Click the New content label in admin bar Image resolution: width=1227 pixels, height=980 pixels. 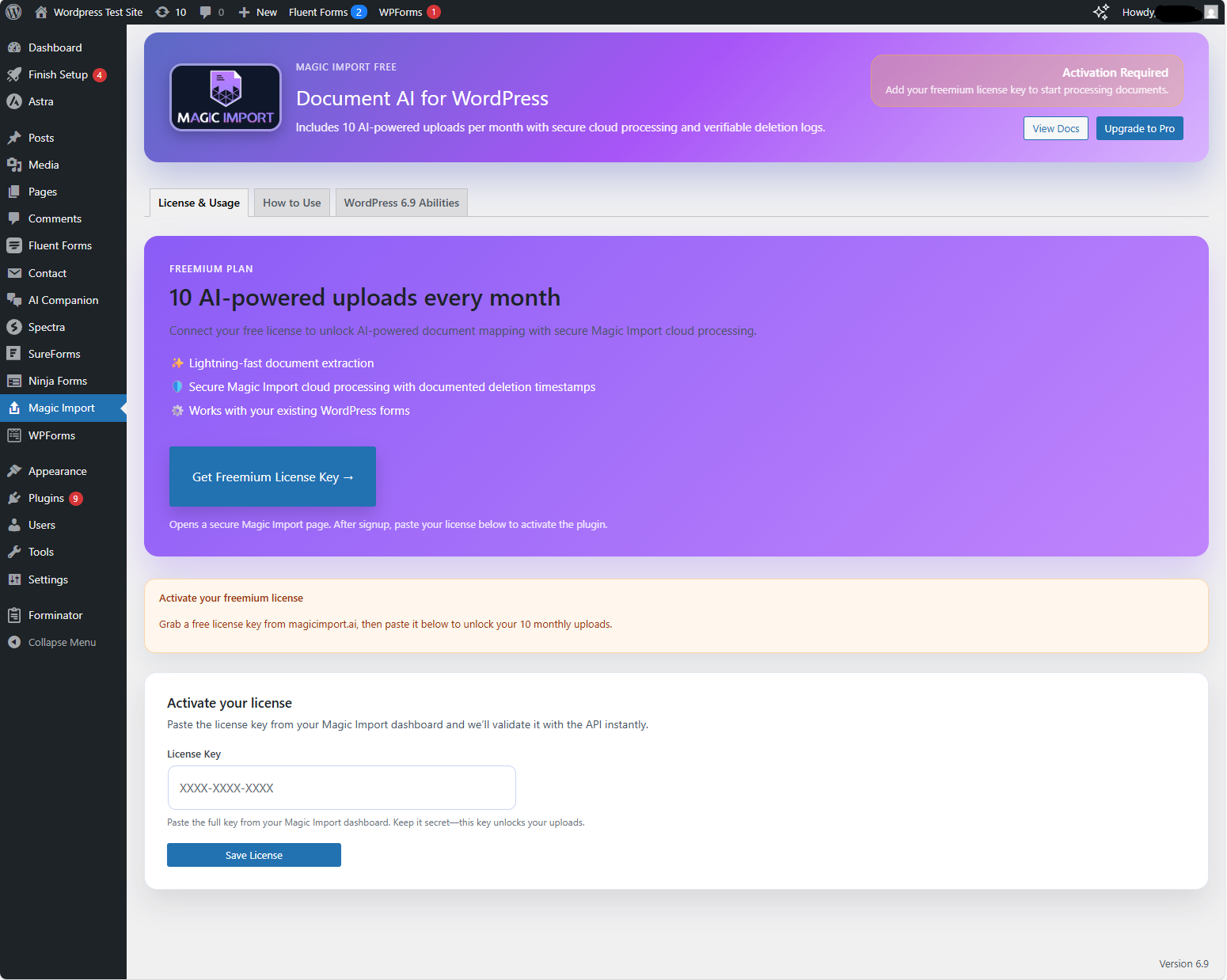tap(267, 12)
